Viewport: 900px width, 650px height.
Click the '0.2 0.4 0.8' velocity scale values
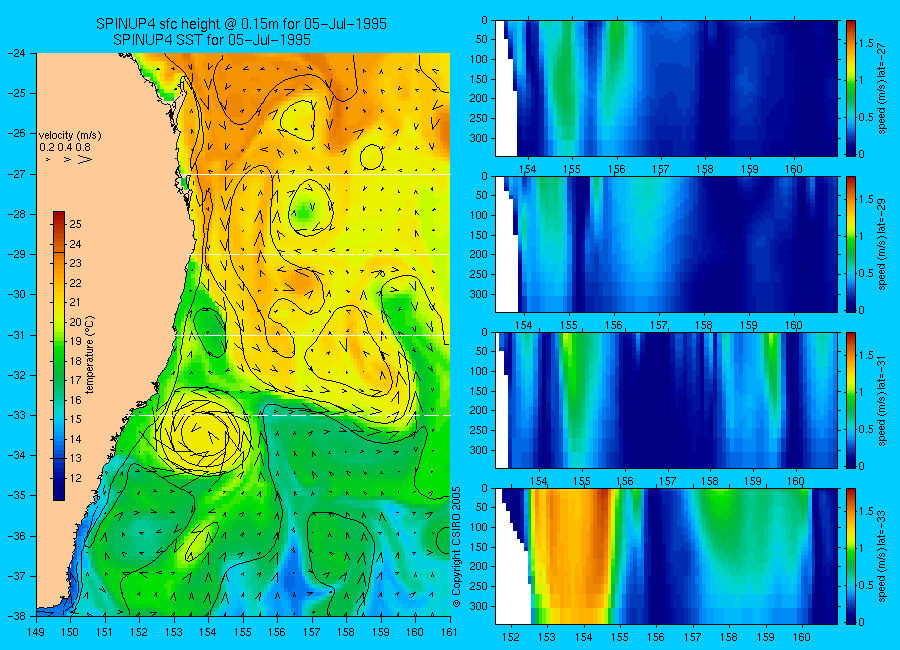coord(65,148)
